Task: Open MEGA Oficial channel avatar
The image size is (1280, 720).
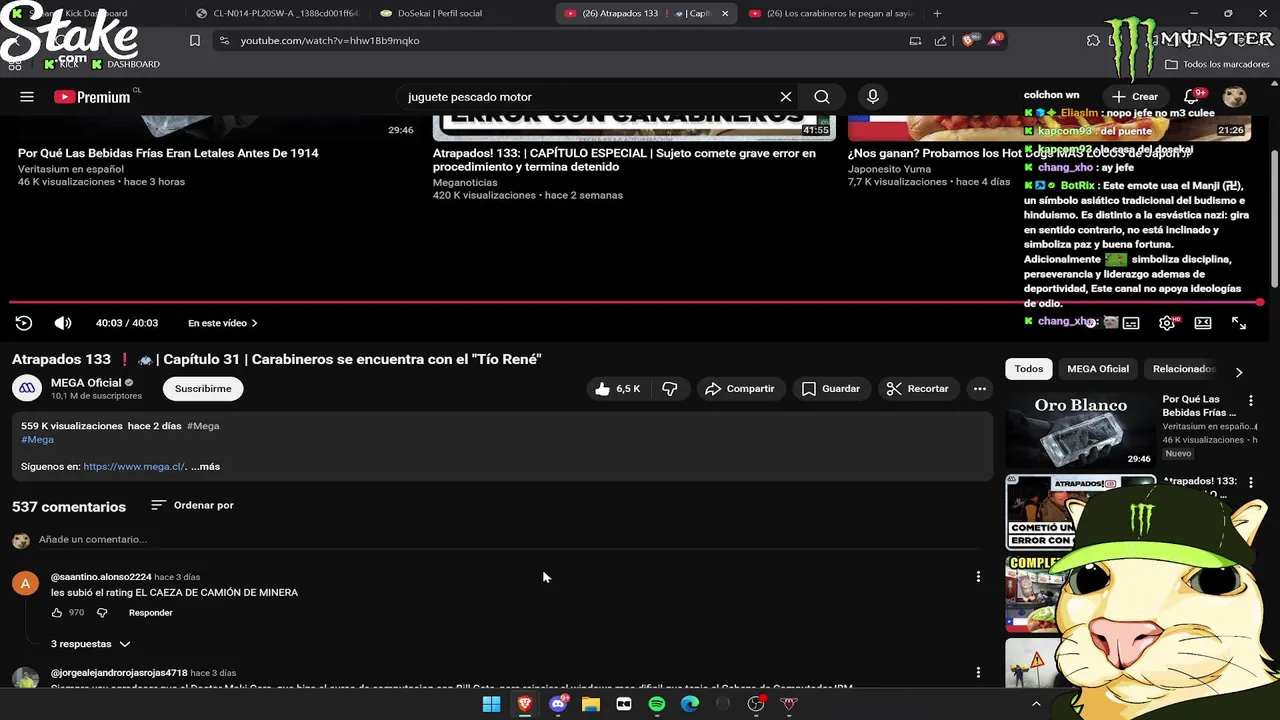Action: click(27, 388)
